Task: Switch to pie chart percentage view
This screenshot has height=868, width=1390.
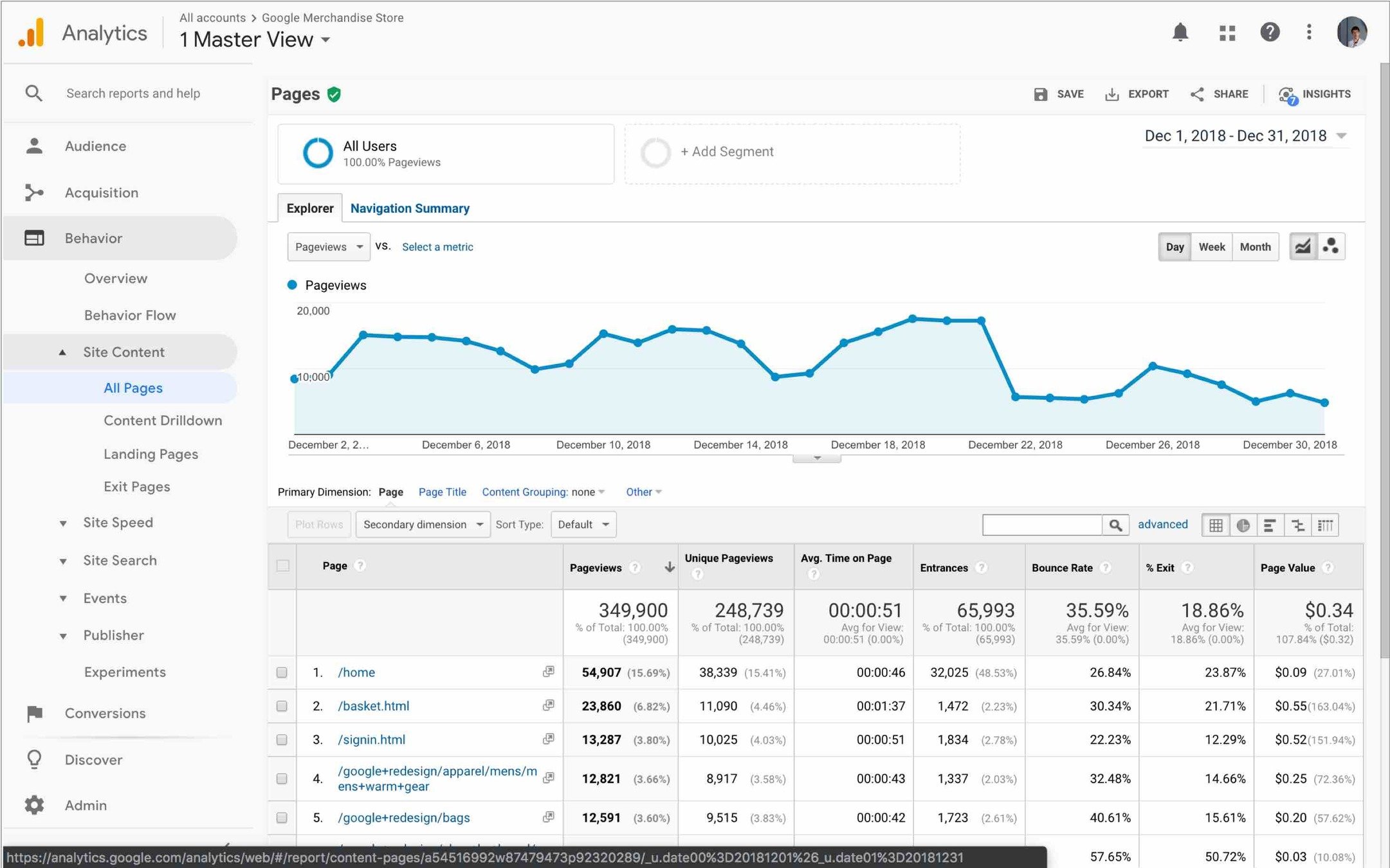Action: (1243, 525)
